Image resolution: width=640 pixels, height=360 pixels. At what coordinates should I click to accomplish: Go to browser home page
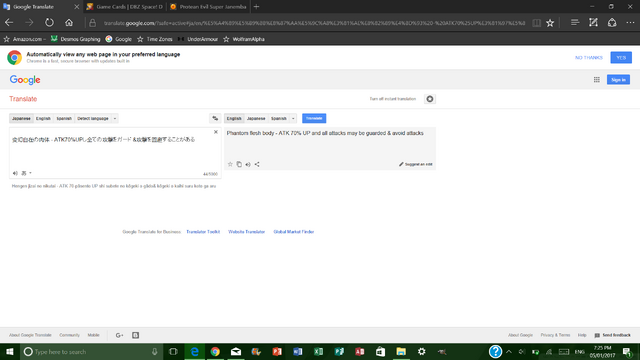(69, 23)
